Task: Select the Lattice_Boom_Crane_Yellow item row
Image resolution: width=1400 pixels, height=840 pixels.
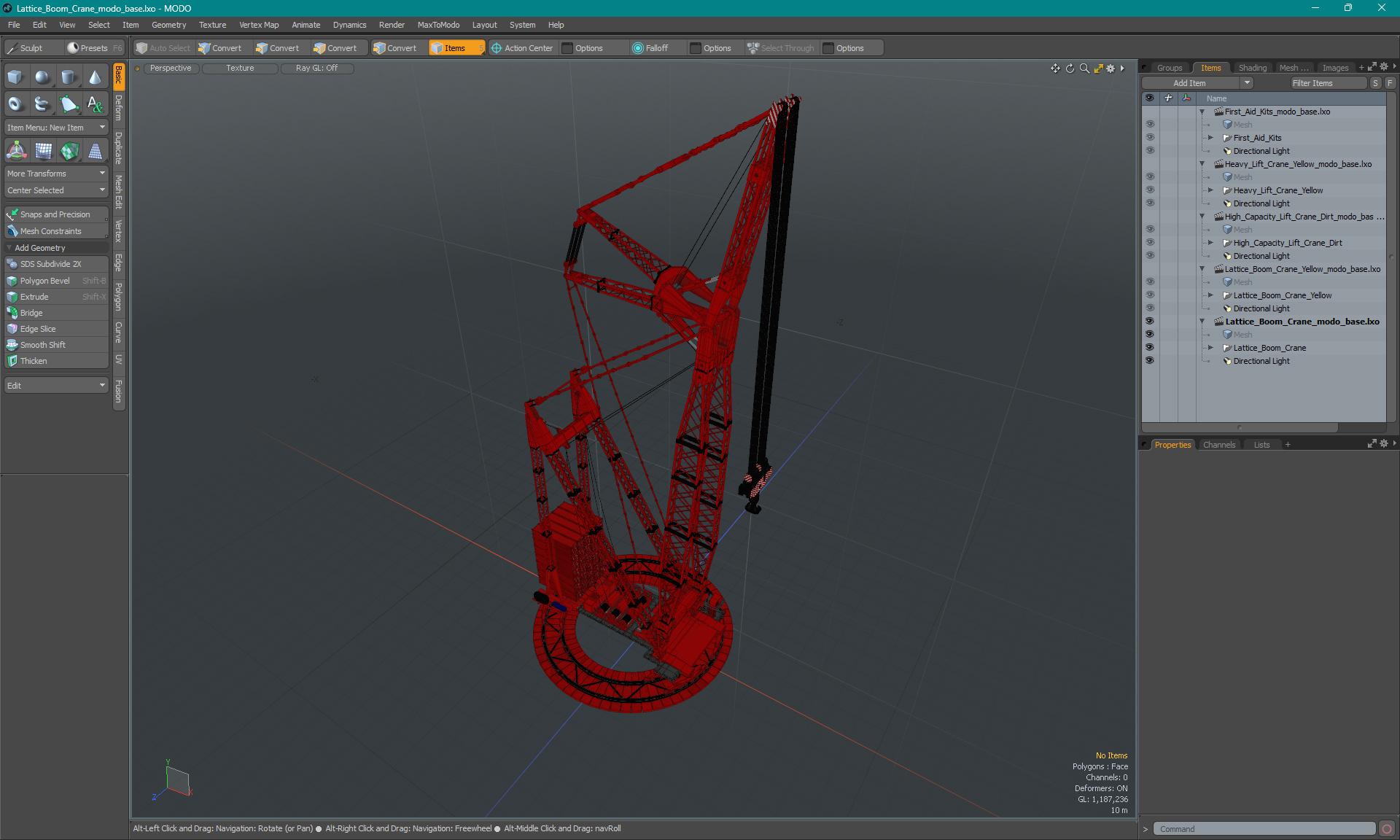Action: 1282,295
